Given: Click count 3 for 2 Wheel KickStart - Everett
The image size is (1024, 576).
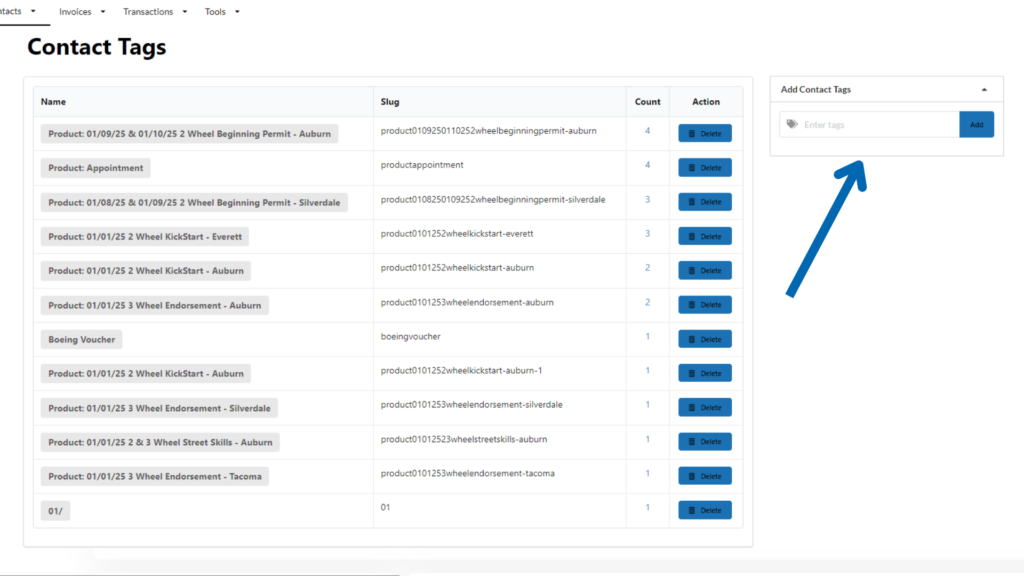Looking at the screenshot, I should click(647, 233).
